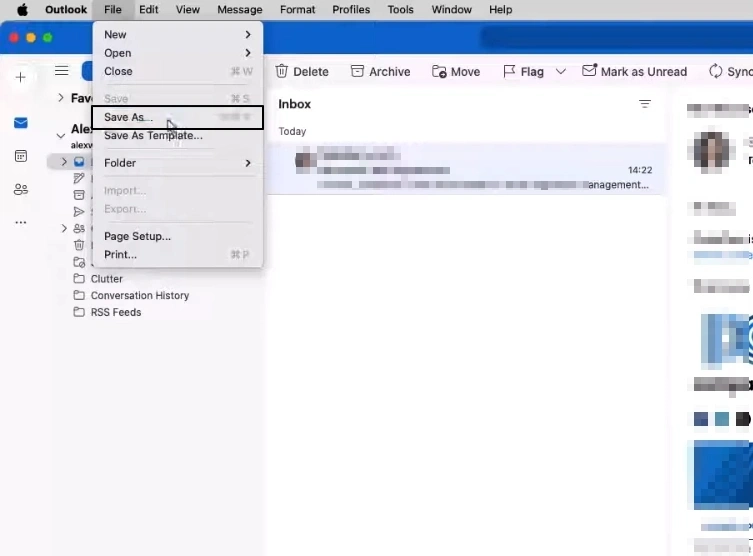The image size is (753, 556).
Task: Click the Archive box icon
Action: [357, 71]
